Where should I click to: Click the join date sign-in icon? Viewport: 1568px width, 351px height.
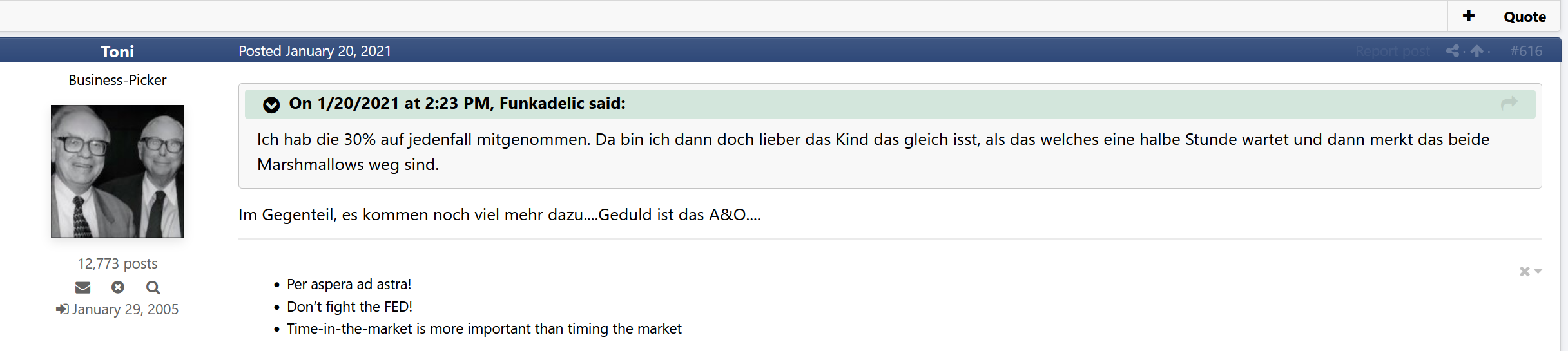tap(62, 309)
